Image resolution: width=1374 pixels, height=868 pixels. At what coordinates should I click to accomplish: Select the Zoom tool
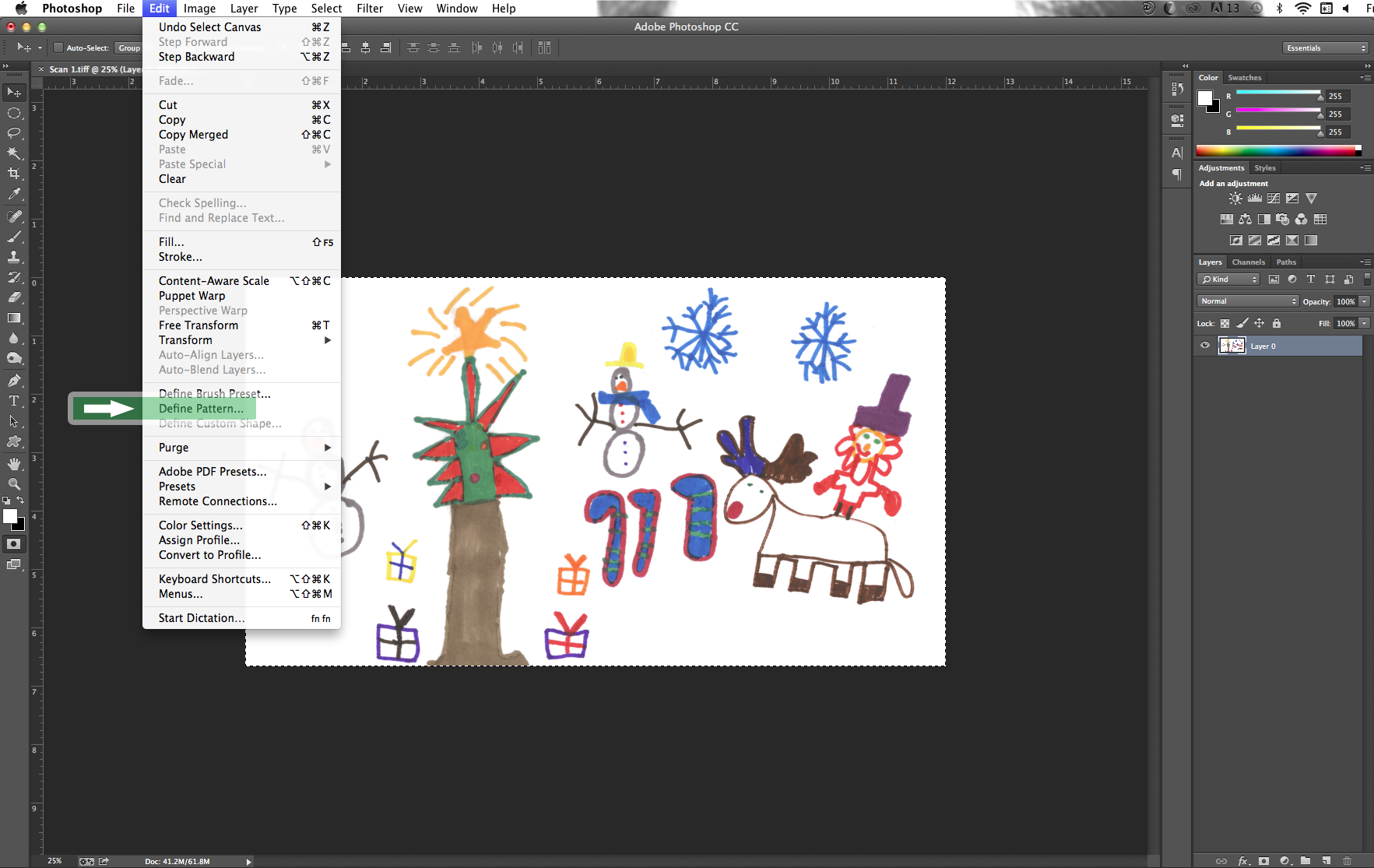click(x=14, y=484)
